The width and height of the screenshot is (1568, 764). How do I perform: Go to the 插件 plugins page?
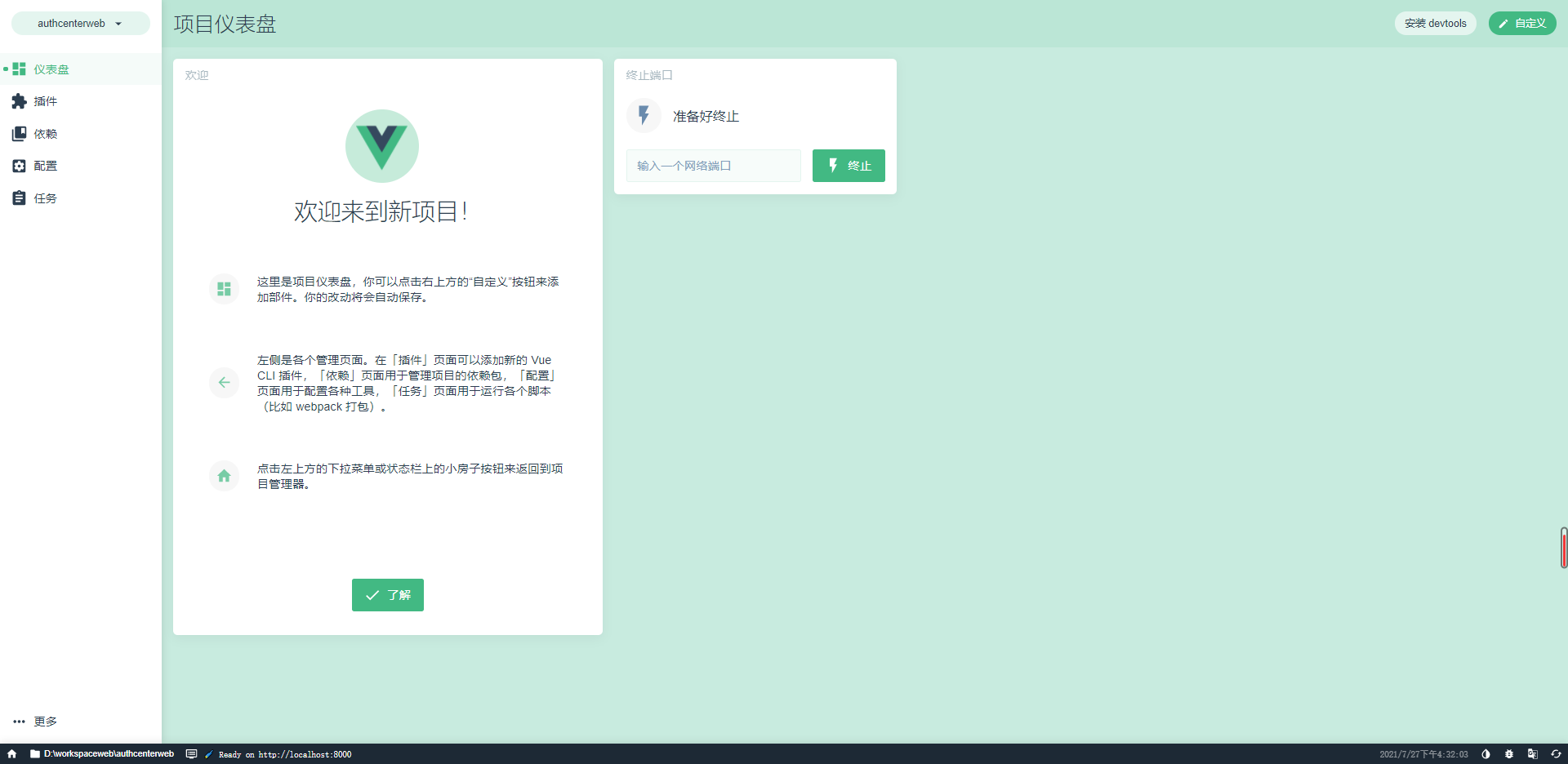tap(80, 101)
